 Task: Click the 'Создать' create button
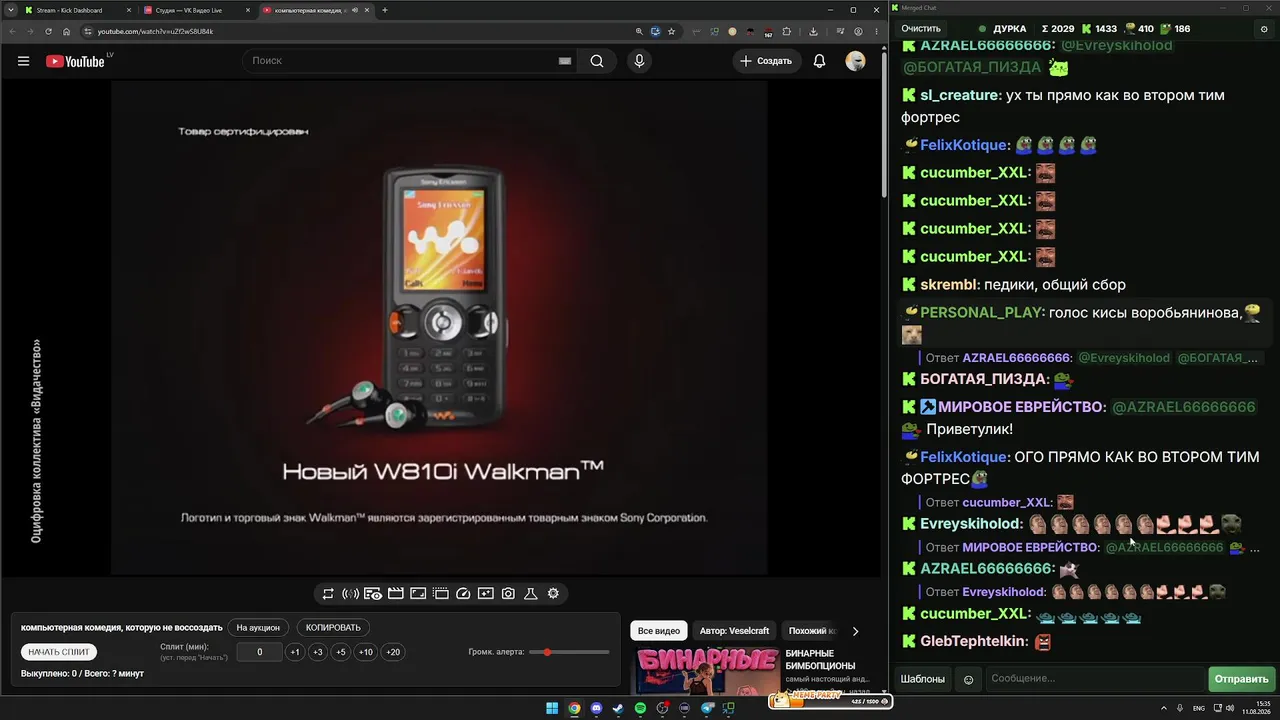[x=766, y=61]
